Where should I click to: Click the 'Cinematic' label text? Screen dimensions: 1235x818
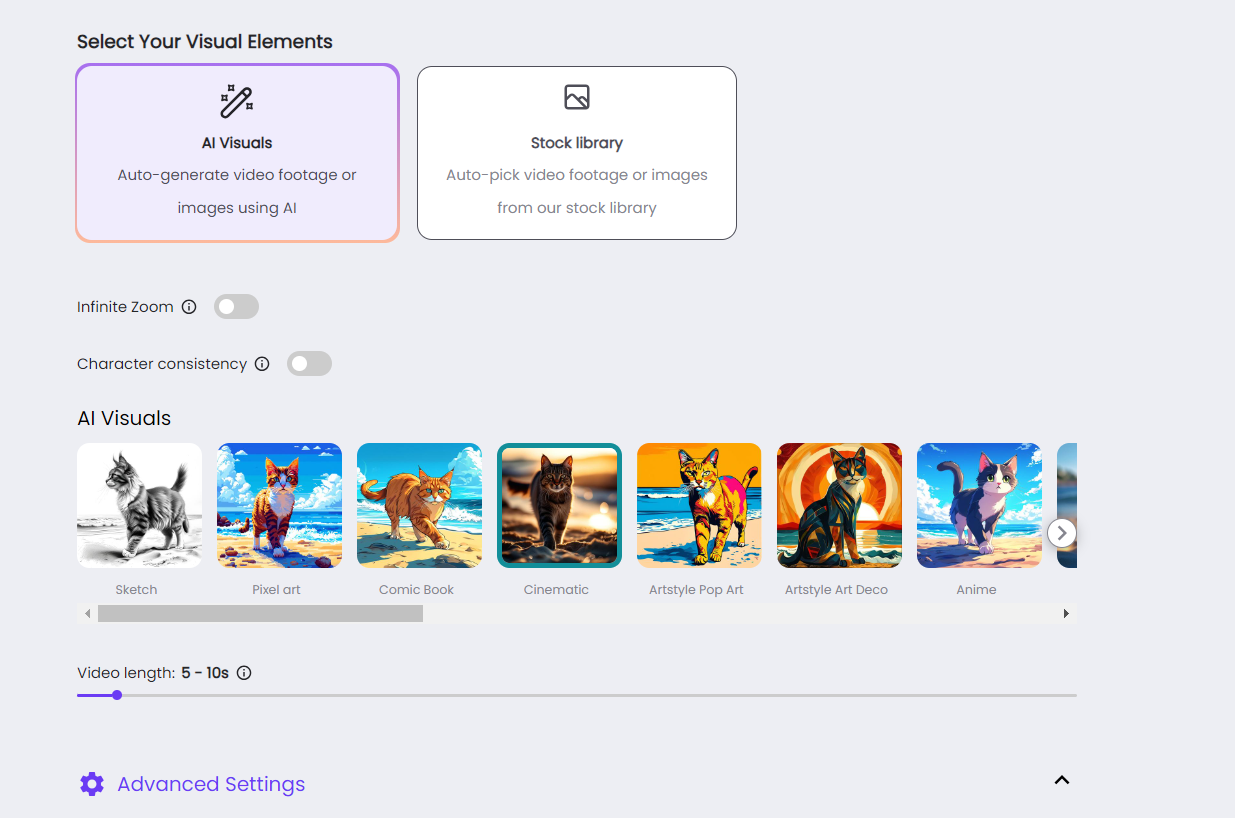[x=556, y=590]
